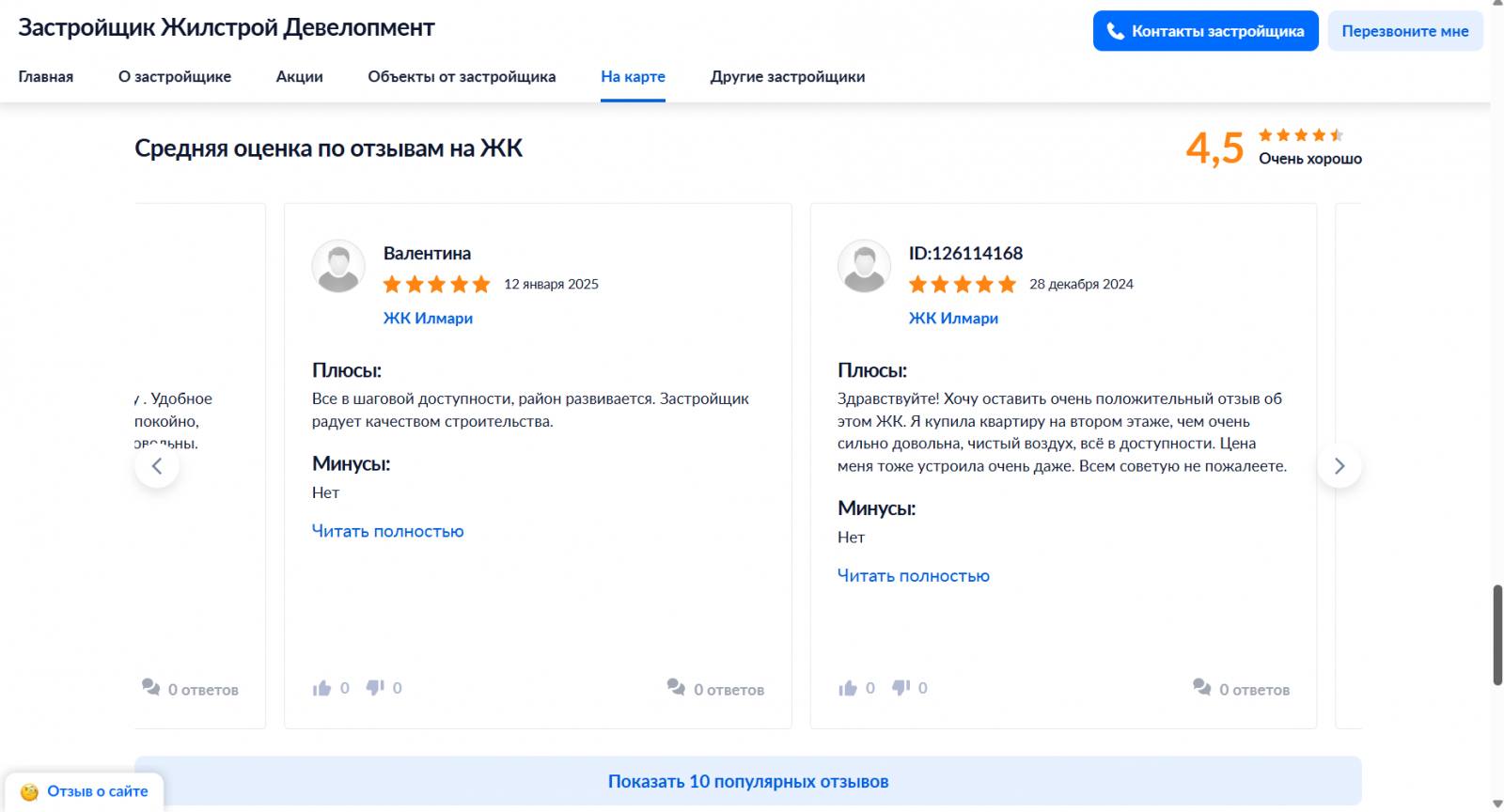The image size is (1504, 812).
Task: Click replies bubble icon in ID:126114168 review
Action: [x=1201, y=687]
